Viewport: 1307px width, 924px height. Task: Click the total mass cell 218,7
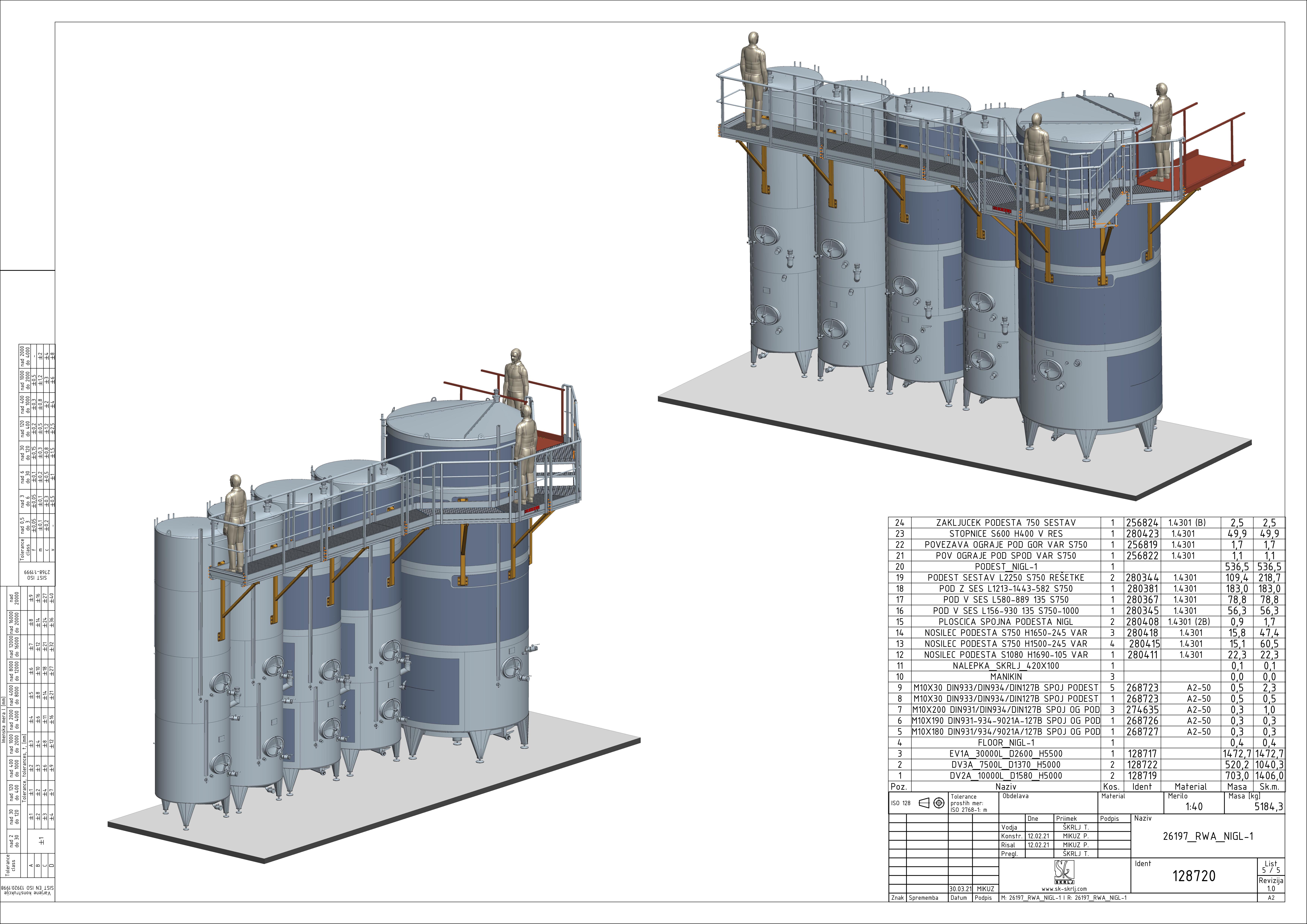point(1269,578)
